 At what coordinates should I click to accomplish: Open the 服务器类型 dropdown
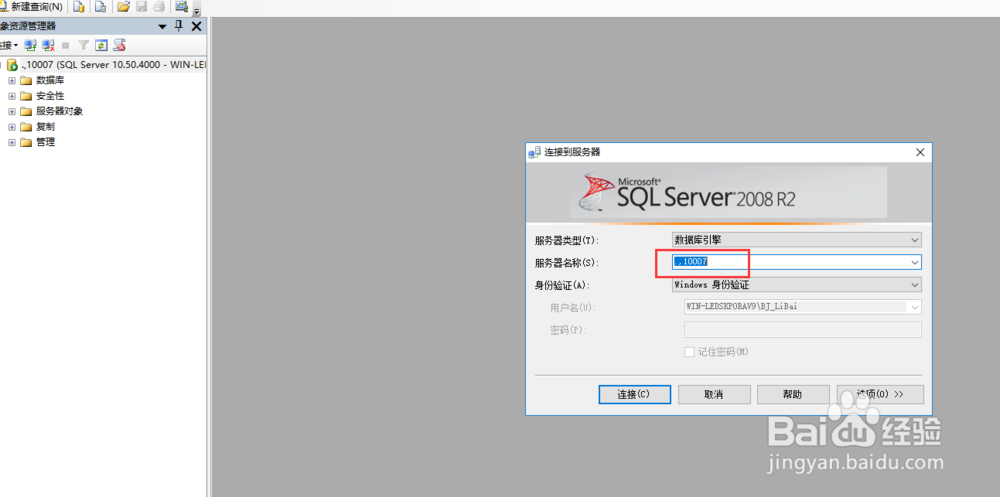[x=797, y=240]
